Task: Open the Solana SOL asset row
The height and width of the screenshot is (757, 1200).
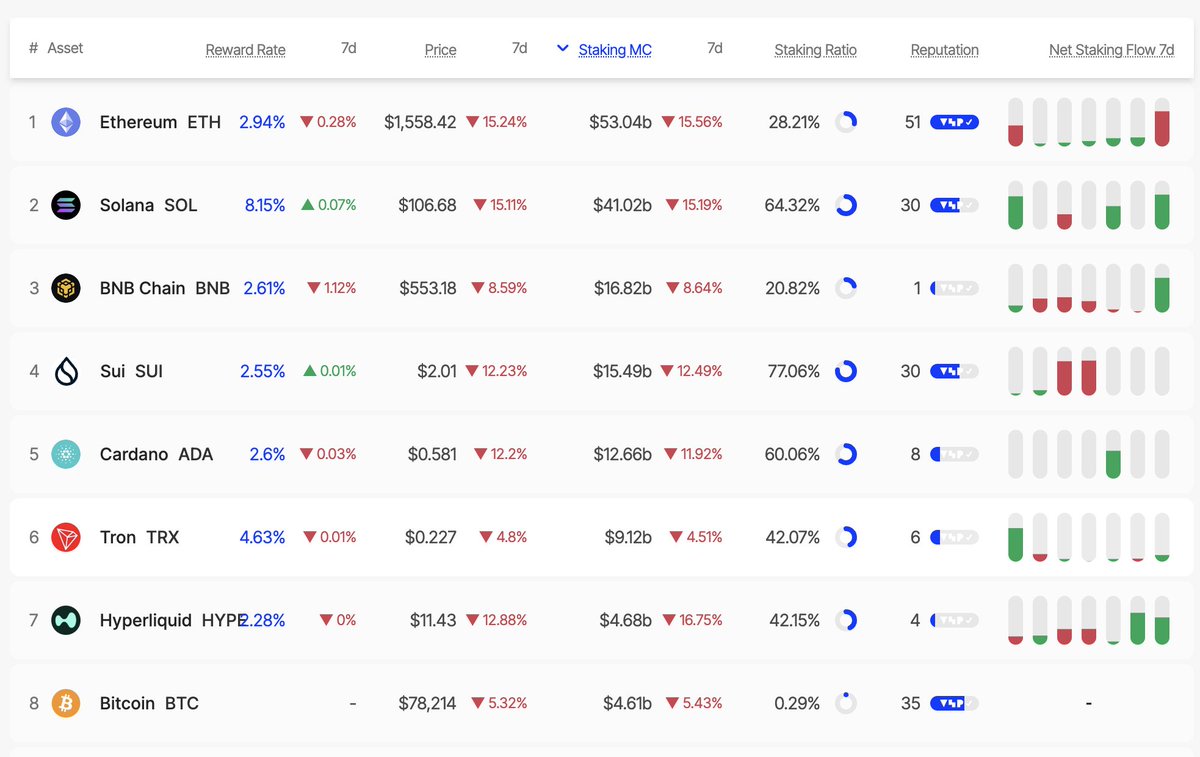Action: pos(600,205)
